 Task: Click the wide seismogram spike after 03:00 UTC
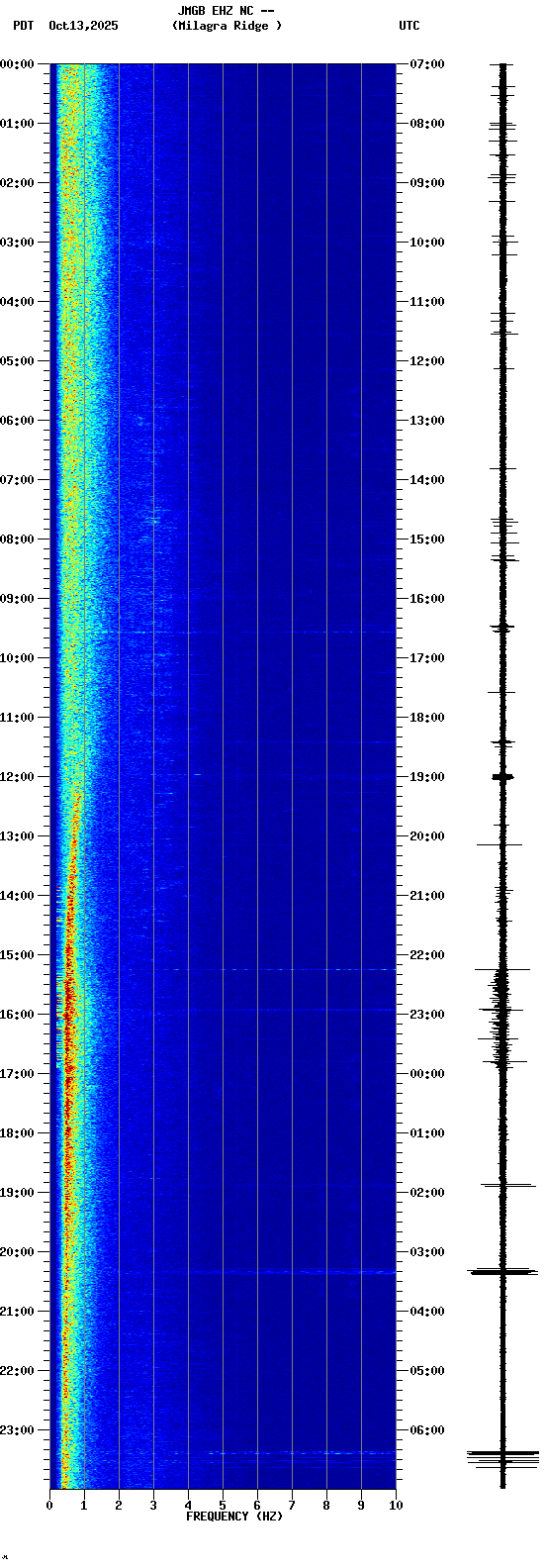503,1271
